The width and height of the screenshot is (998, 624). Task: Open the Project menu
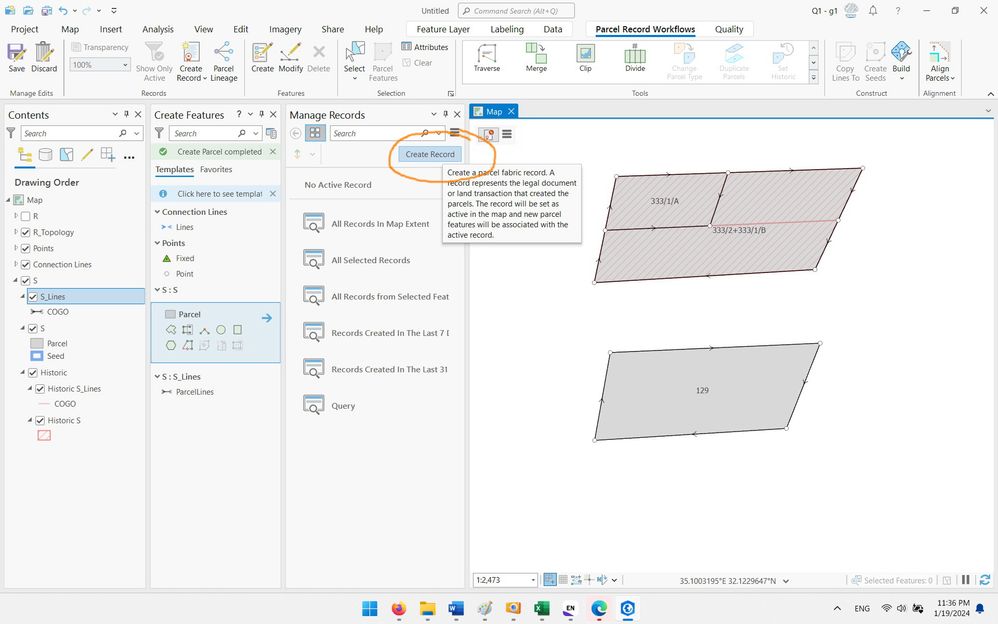pos(24,29)
